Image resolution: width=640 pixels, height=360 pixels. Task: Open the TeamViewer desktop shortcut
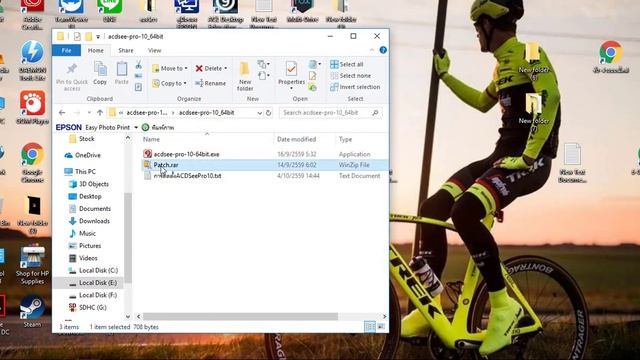click(71, 13)
